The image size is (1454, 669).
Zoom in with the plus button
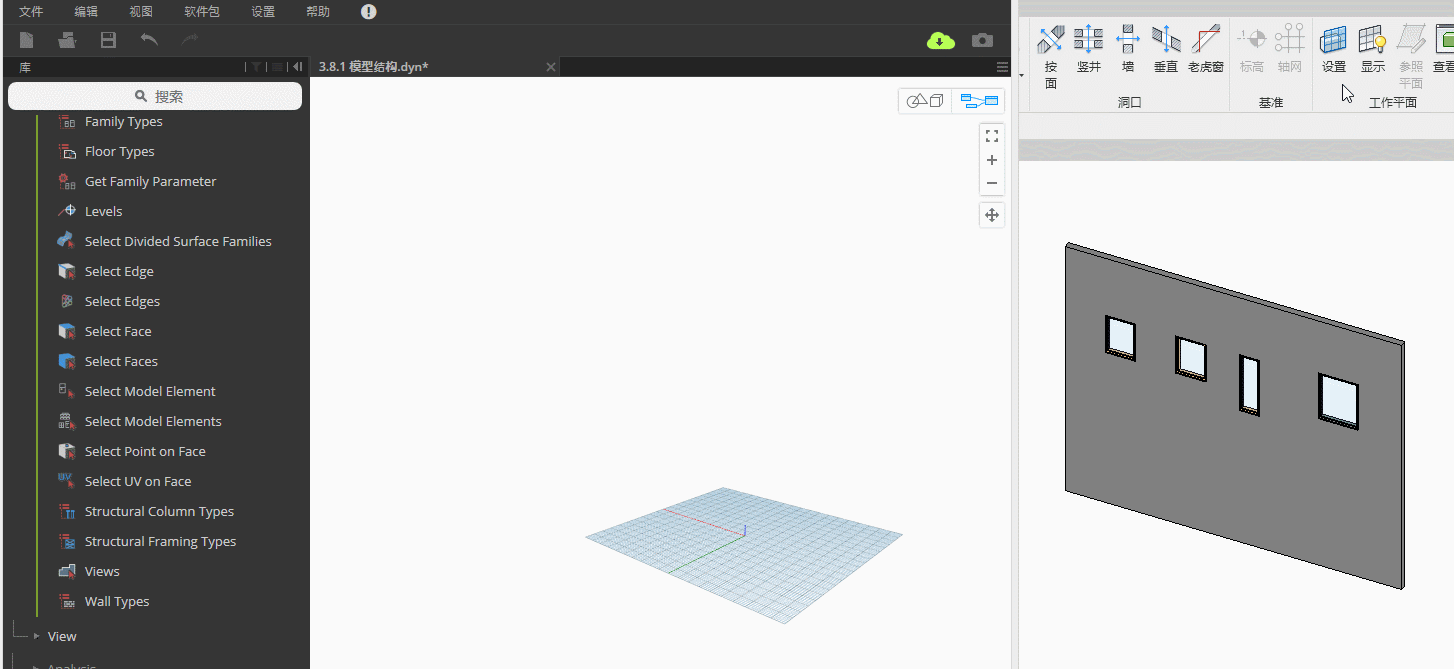(992, 160)
